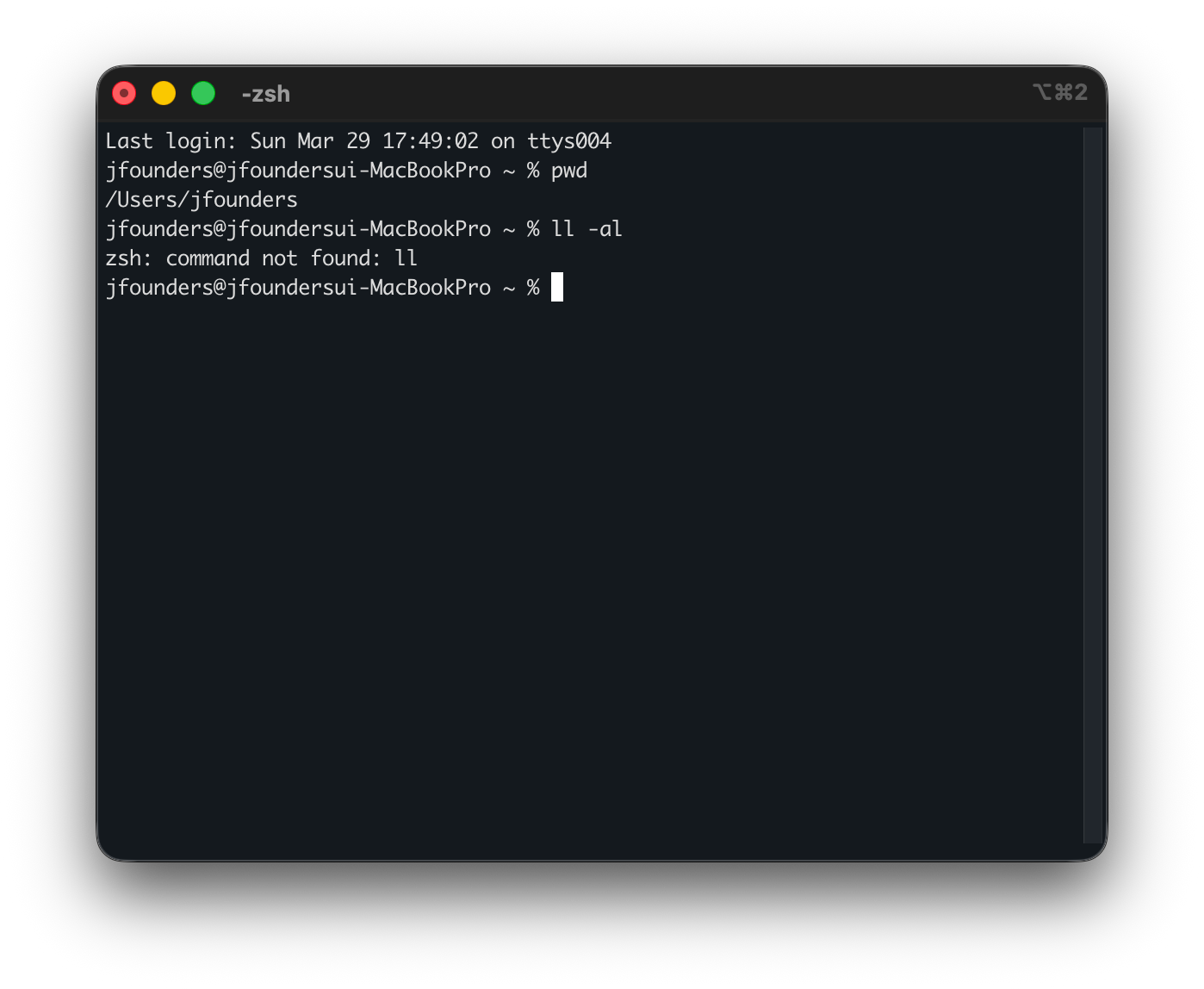
Task: Click the hostname on the last prompt line
Action: [358, 288]
